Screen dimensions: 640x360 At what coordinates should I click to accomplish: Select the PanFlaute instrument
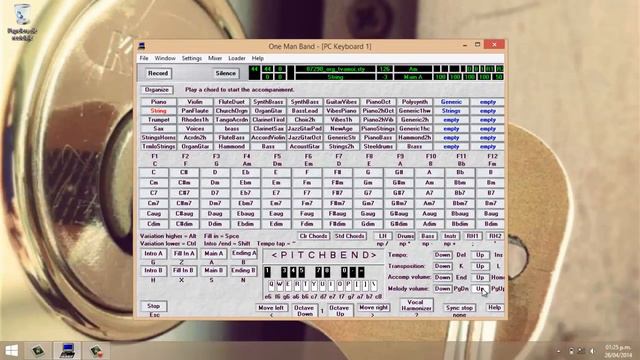[195, 111]
